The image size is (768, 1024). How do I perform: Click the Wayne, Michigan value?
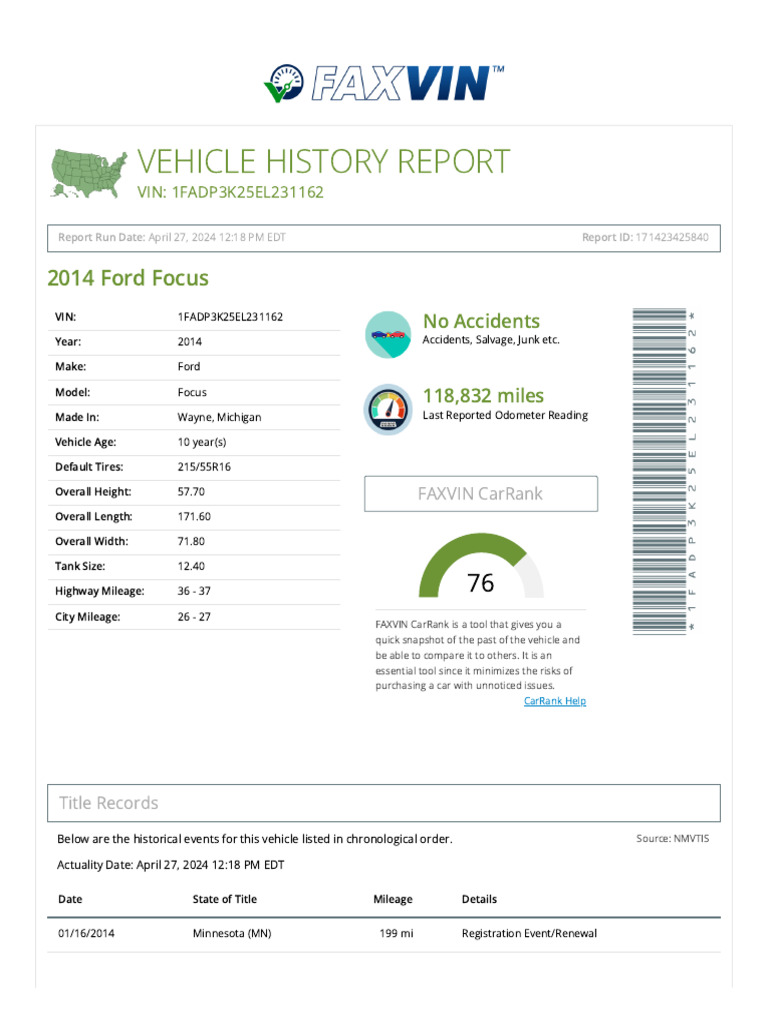(x=219, y=417)
